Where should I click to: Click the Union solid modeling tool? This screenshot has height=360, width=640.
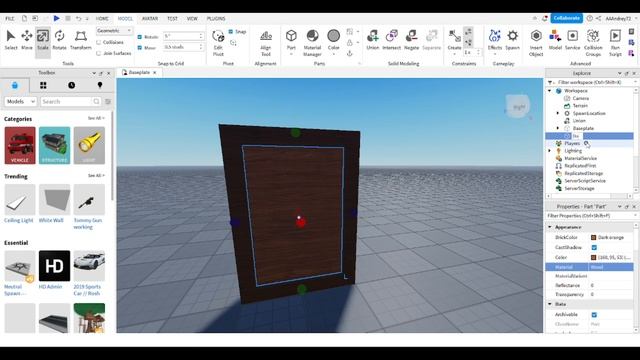coord(372,40)
